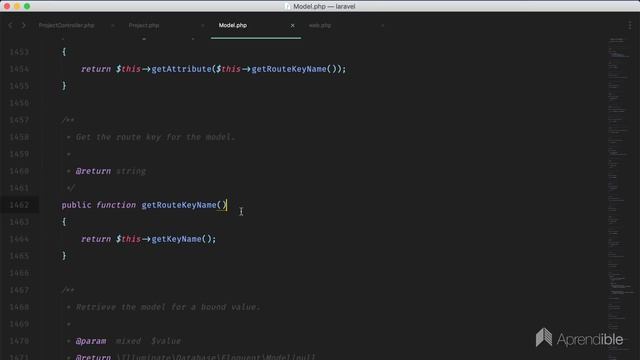Screen dimensions: 640x360
Task: Click the comment 'Get the route key for the model.'
Action: point(156,137)
